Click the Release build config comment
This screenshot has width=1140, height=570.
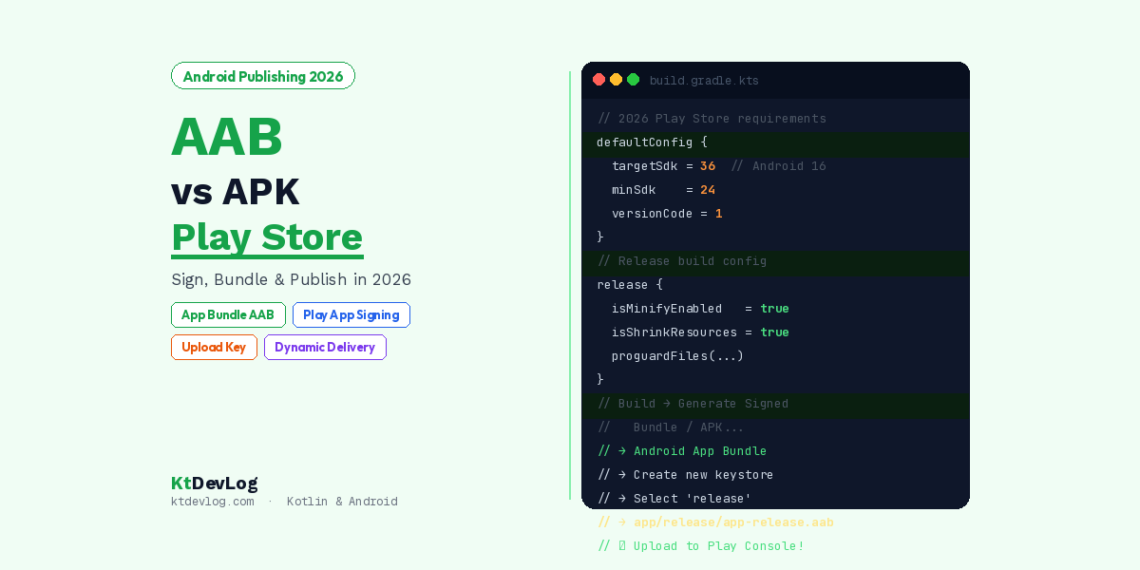click(682, 261)
